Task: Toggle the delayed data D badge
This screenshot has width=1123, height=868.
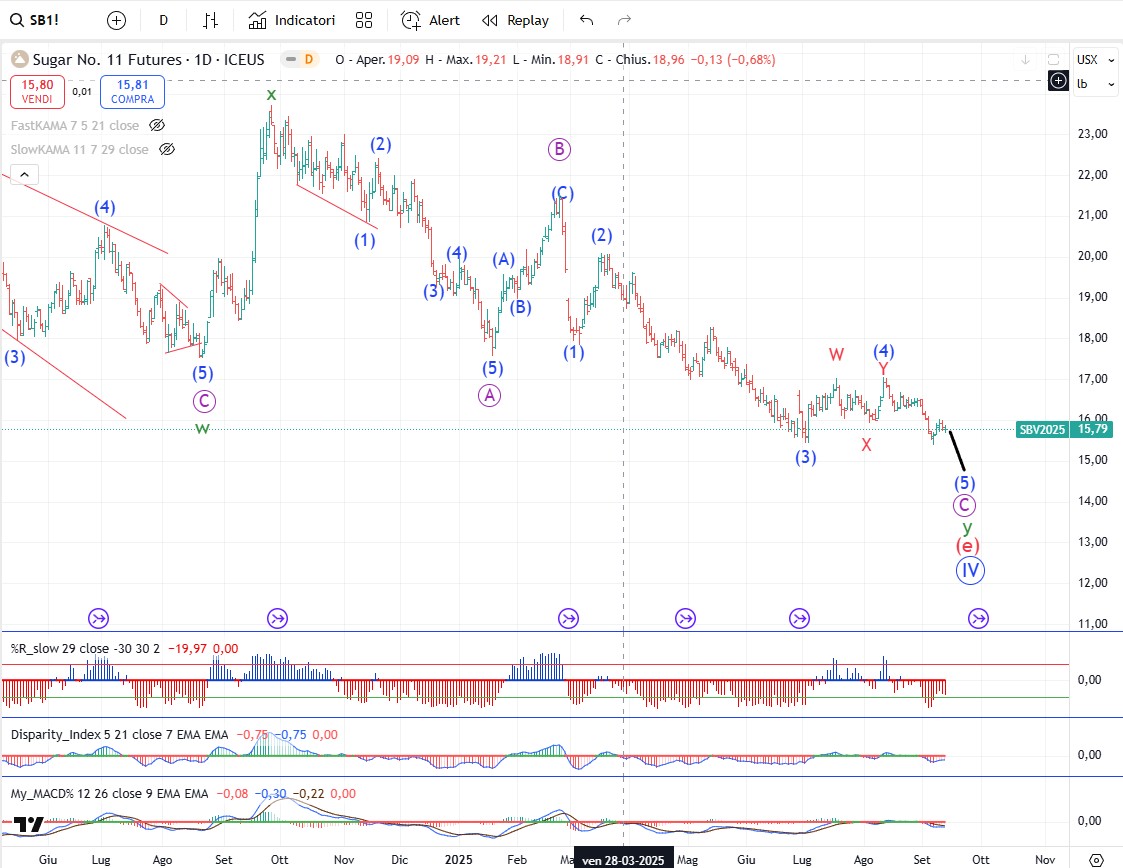Action: pyautogui.click(x=309, y=60)
